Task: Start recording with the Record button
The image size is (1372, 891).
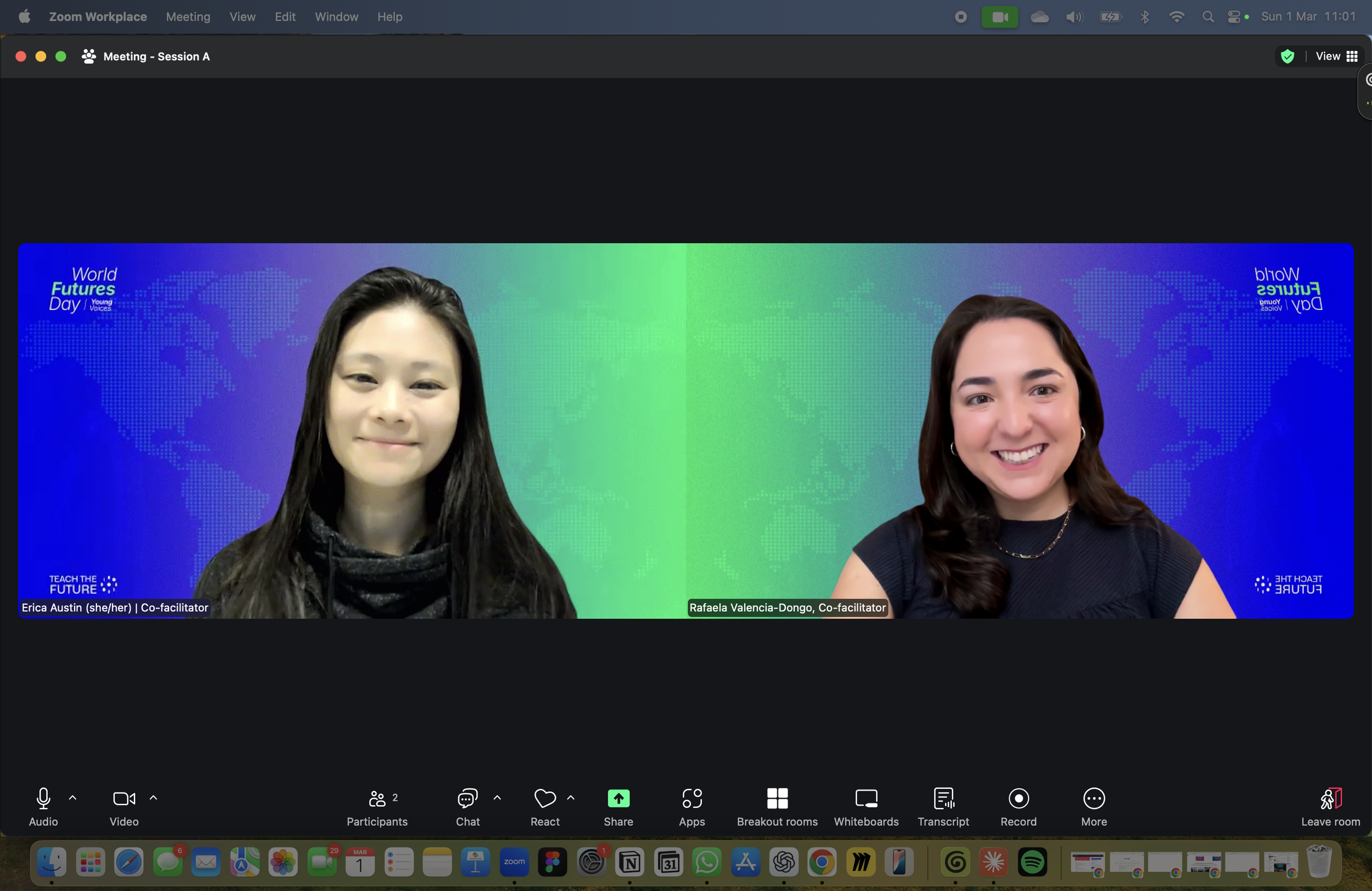Action: point(1018,807)
